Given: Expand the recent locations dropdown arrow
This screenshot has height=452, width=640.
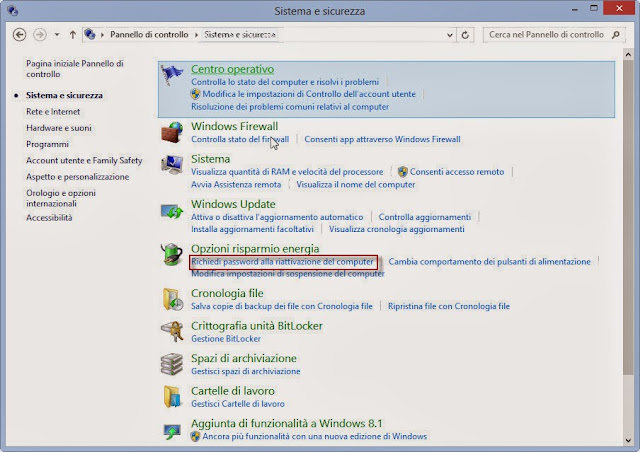Looking at the screenshot, I should 58,35.
